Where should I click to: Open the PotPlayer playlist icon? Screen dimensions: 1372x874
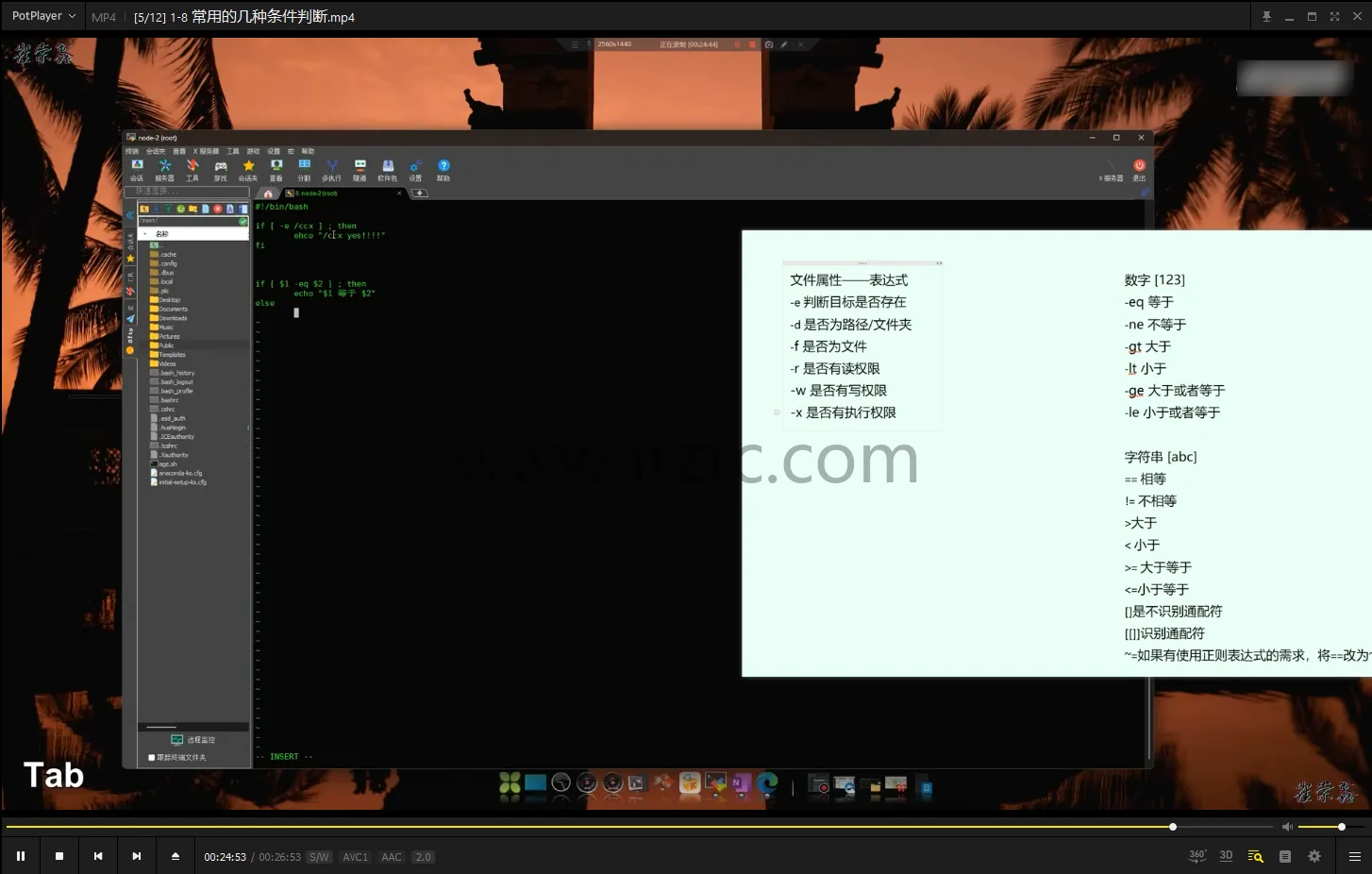(x=1285, y=856)
